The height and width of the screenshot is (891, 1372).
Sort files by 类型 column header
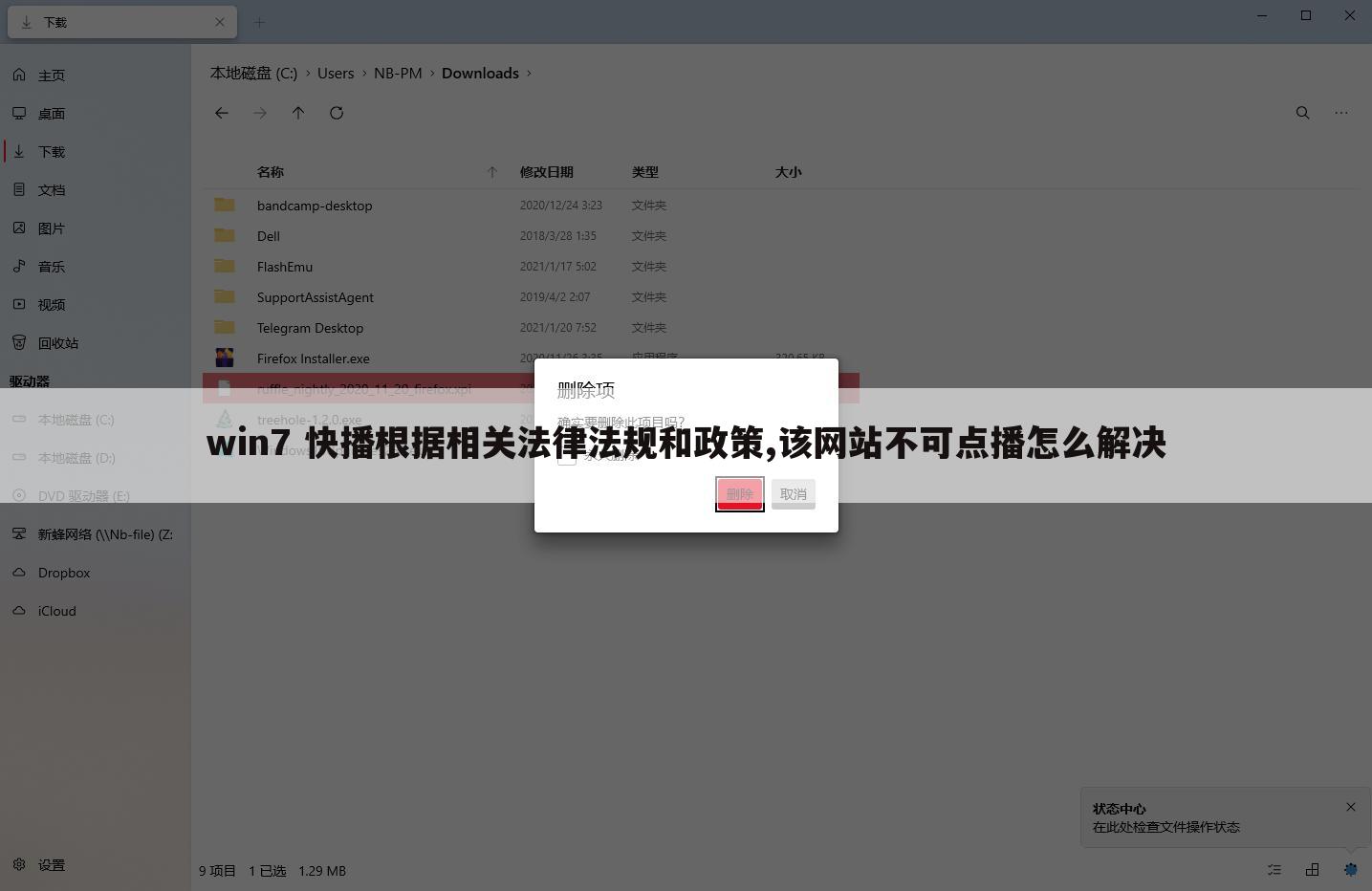click(x=645, y=172)
